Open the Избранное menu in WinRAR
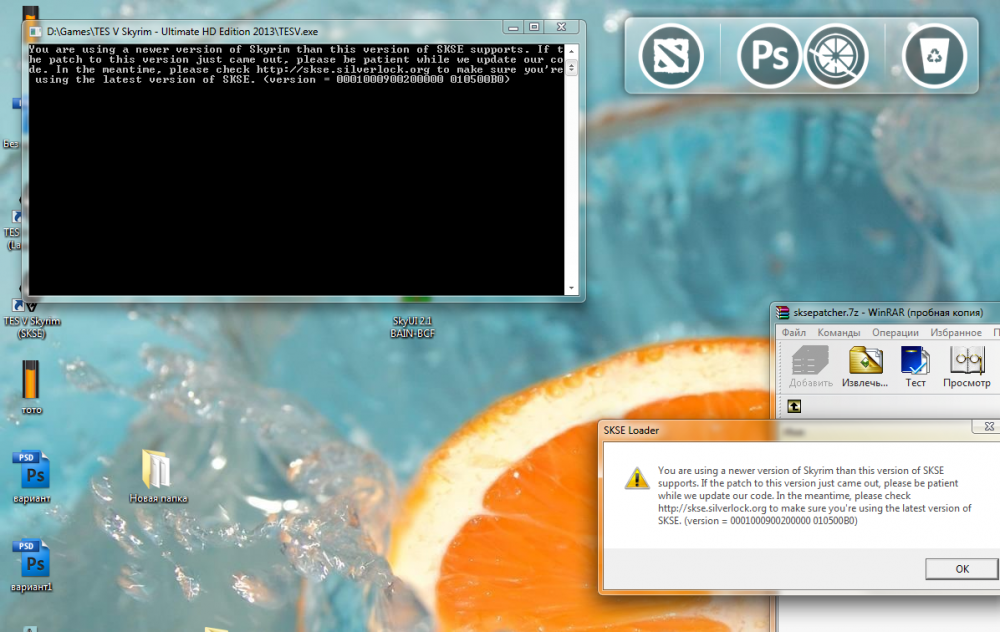This screenshot has height=632, width=1000. click(955, 332)
